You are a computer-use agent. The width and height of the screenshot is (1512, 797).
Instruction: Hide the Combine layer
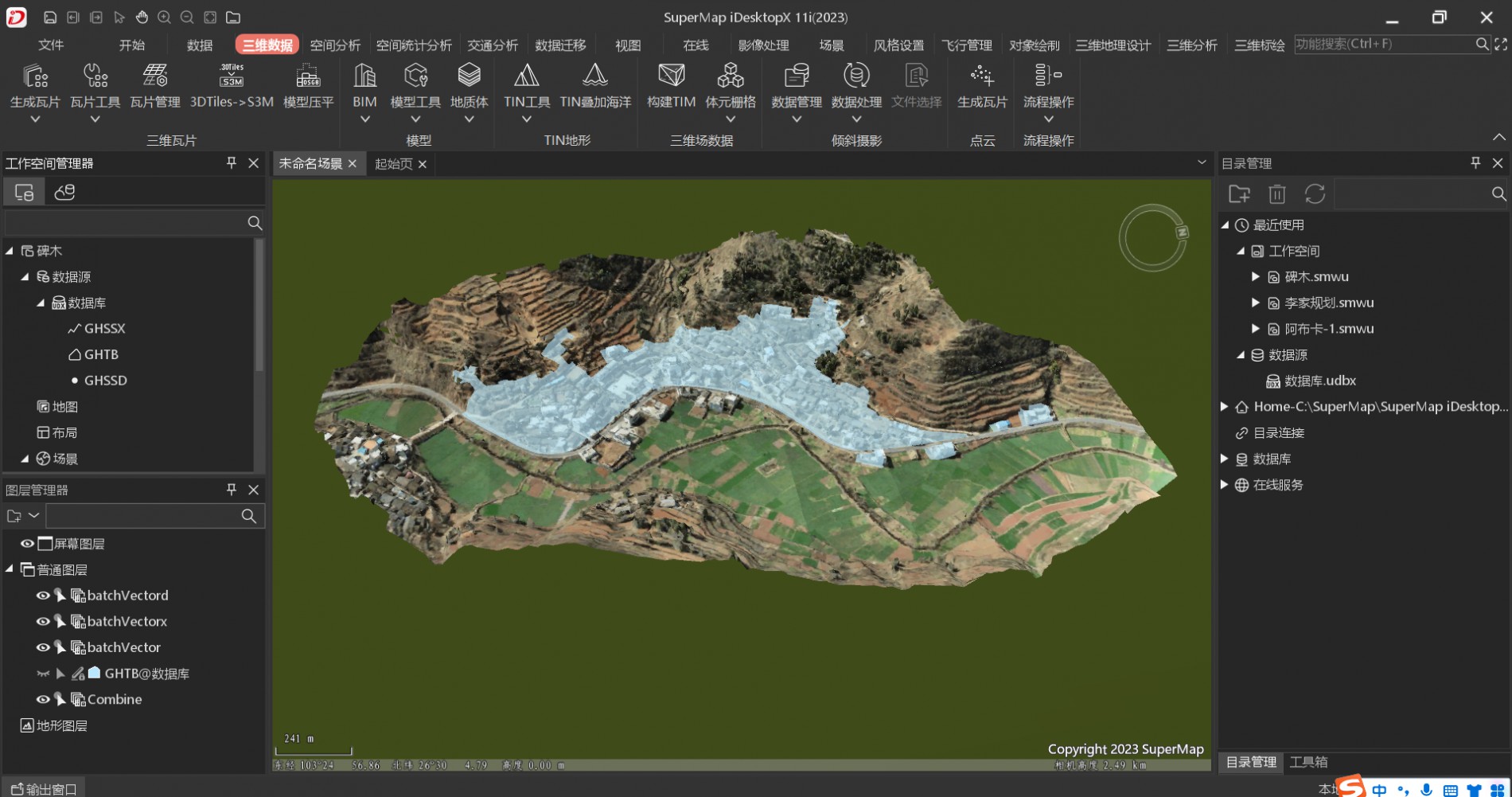click(x=43, y=699)
